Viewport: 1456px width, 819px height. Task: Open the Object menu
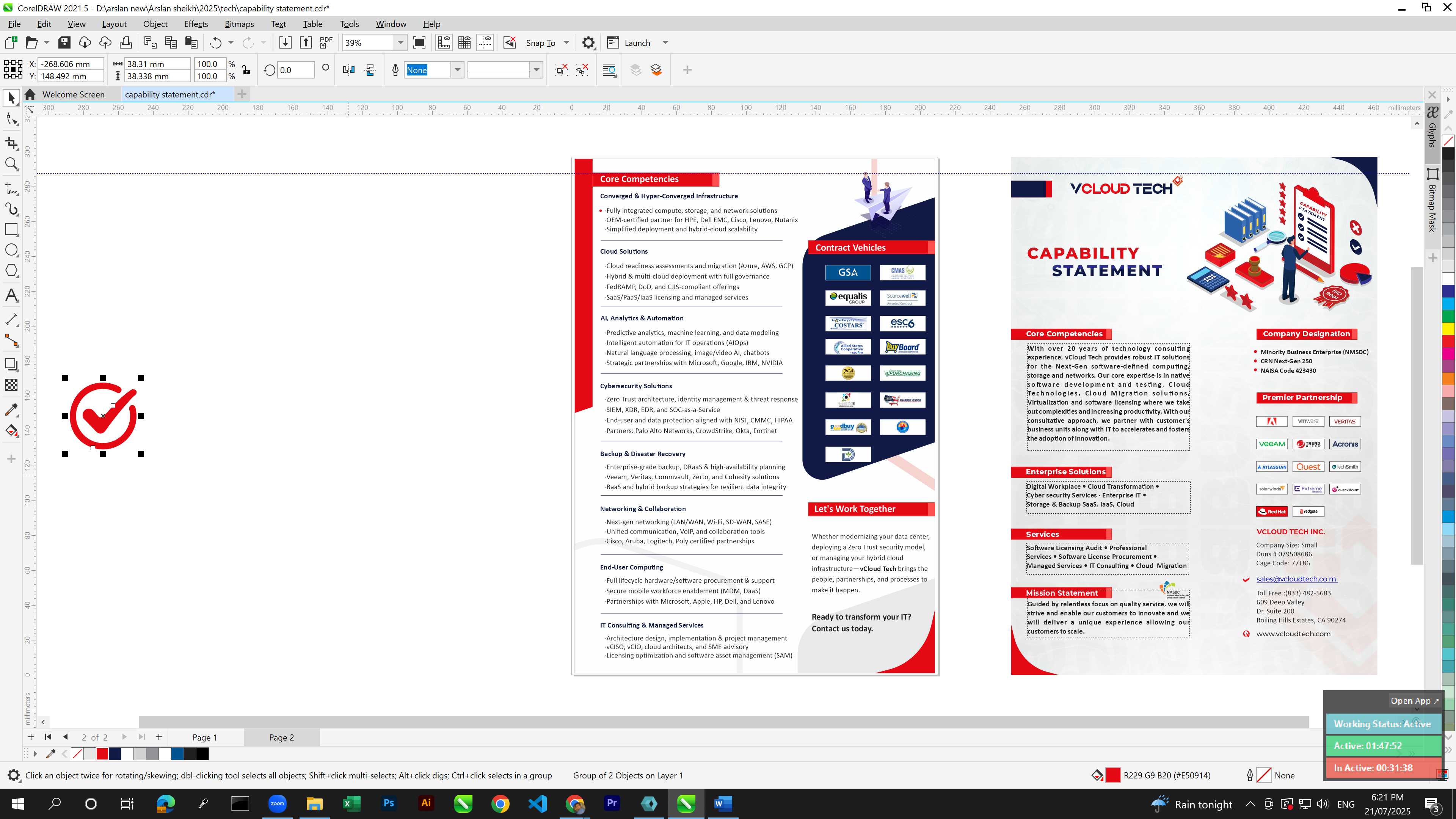click(x=155, y=24)
